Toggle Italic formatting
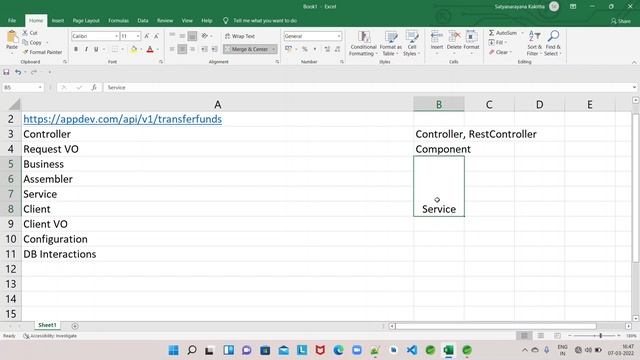 86,49
